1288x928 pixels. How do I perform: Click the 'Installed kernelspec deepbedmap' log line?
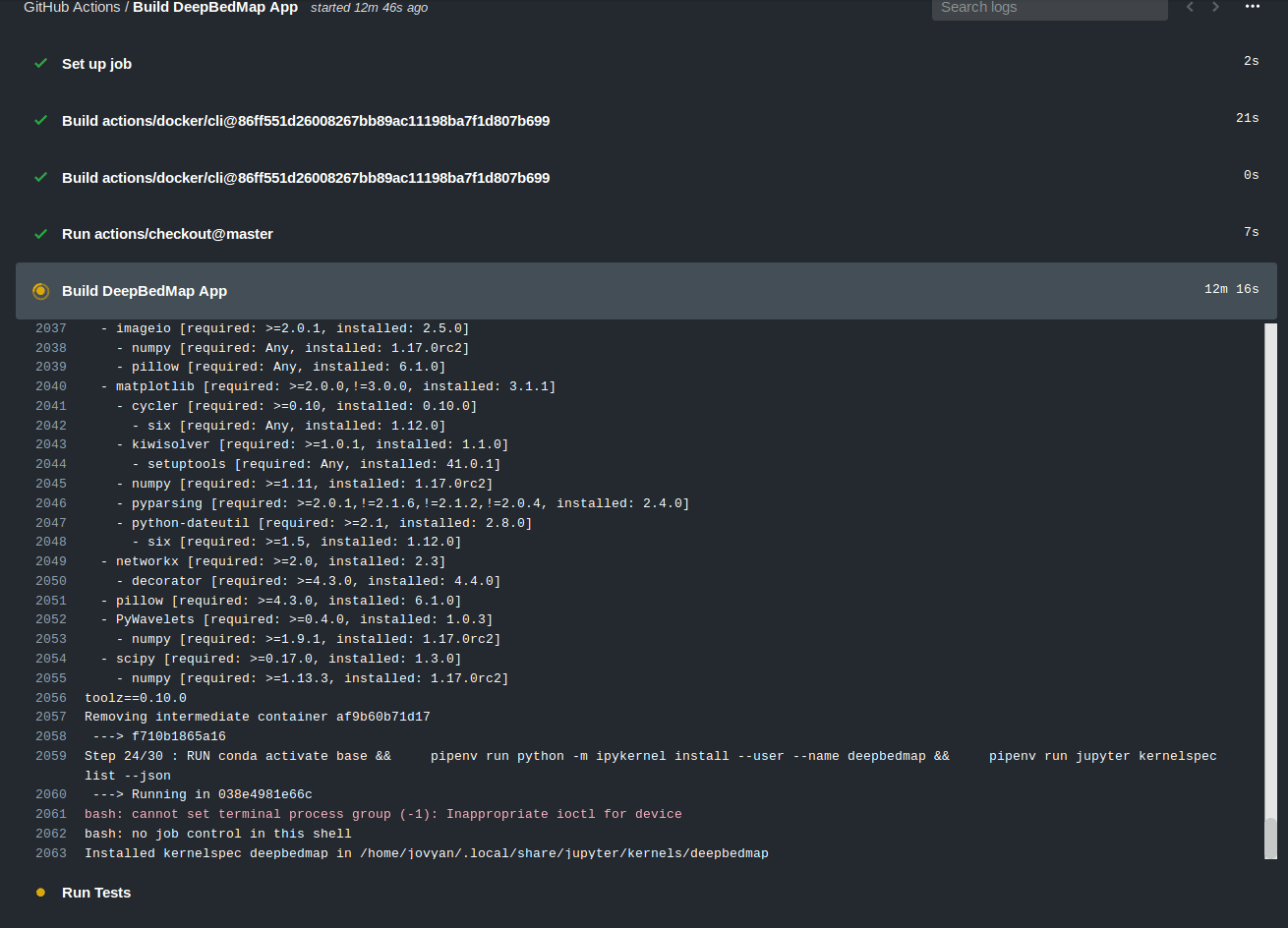point(427,853)
